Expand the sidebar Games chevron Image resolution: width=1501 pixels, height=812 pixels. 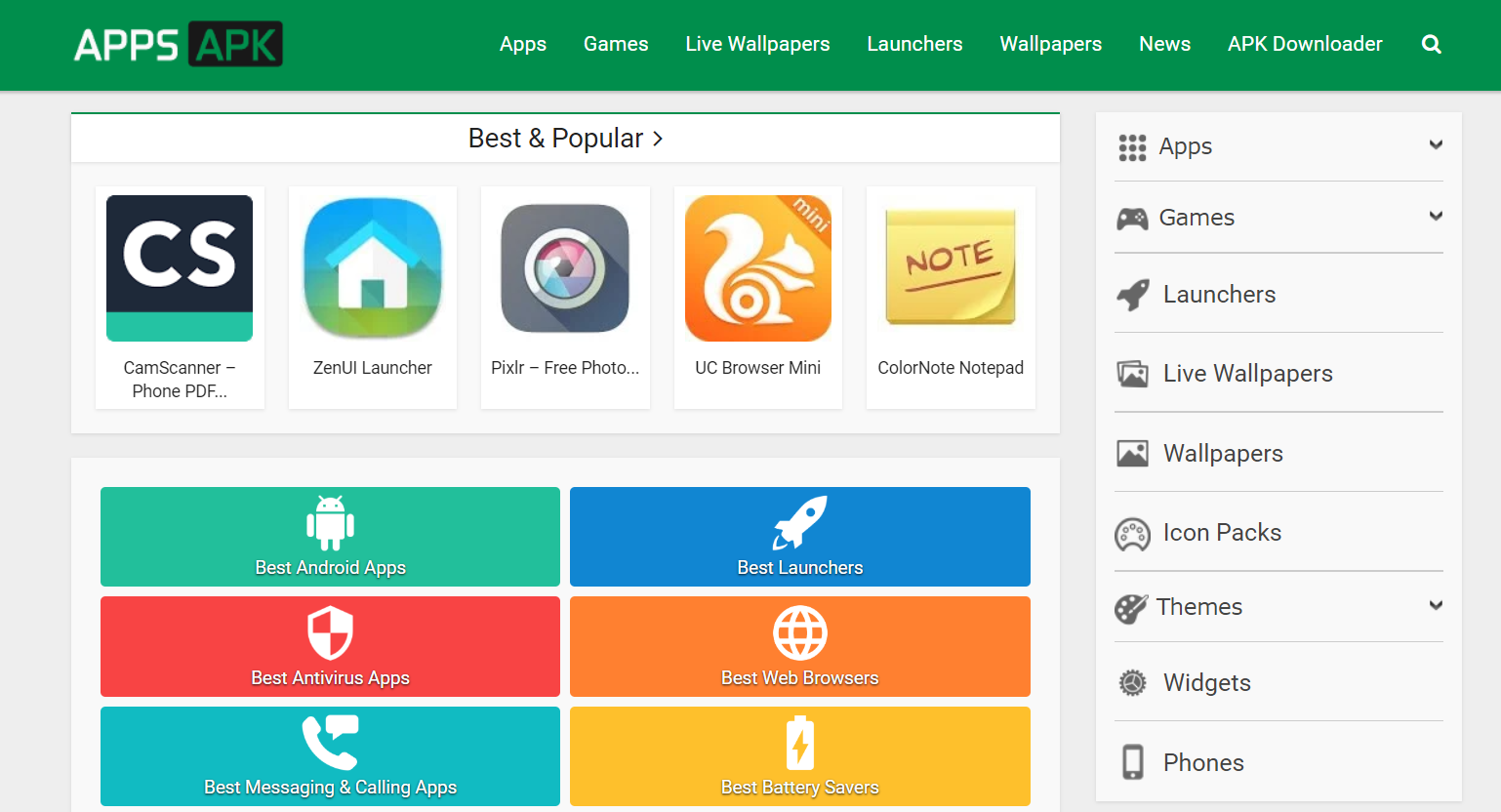pyautogui.click(x=1436, y=216)
